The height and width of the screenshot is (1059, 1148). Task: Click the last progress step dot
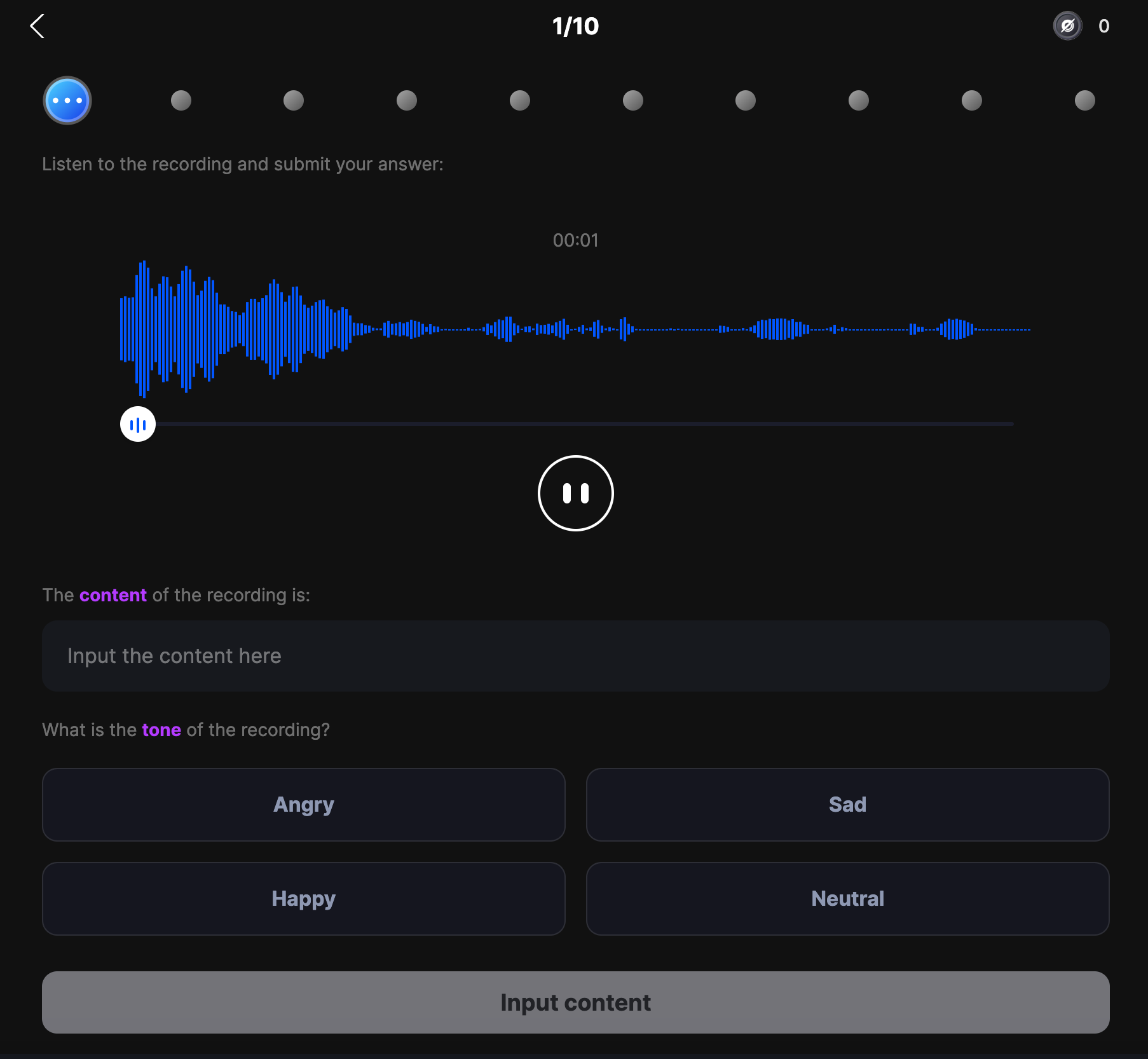pos(1084,100)
